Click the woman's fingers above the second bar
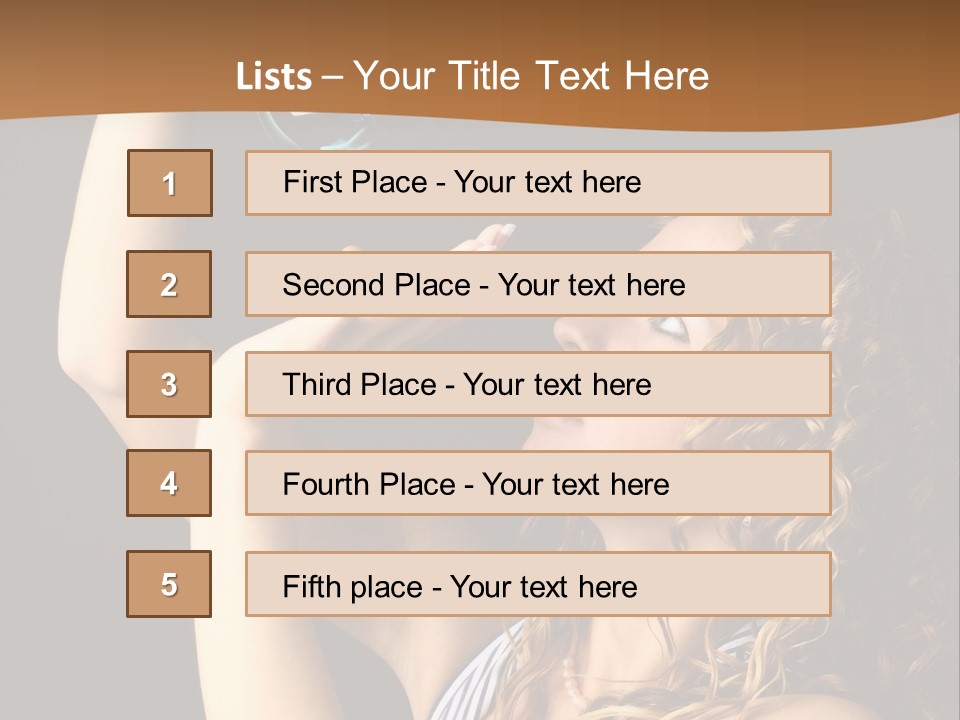Image resolution: width=960 pixels, height=720 pixels. click(495, 237)
